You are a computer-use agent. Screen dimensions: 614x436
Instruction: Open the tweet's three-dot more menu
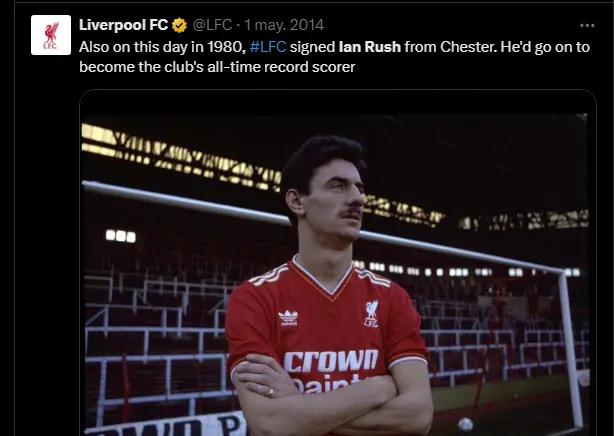(587, 25)
